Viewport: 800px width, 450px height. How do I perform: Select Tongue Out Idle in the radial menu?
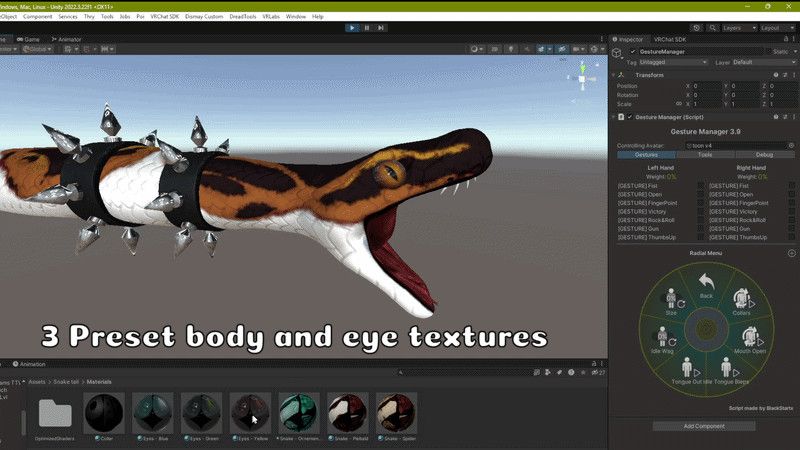(691, 371)
